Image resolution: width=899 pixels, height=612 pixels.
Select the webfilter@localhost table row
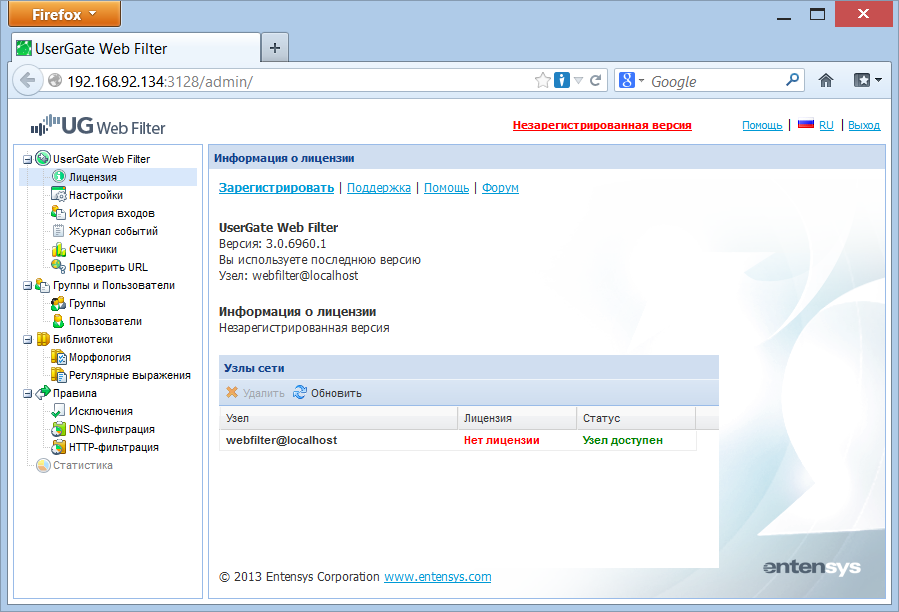click(x=458, y=440)
